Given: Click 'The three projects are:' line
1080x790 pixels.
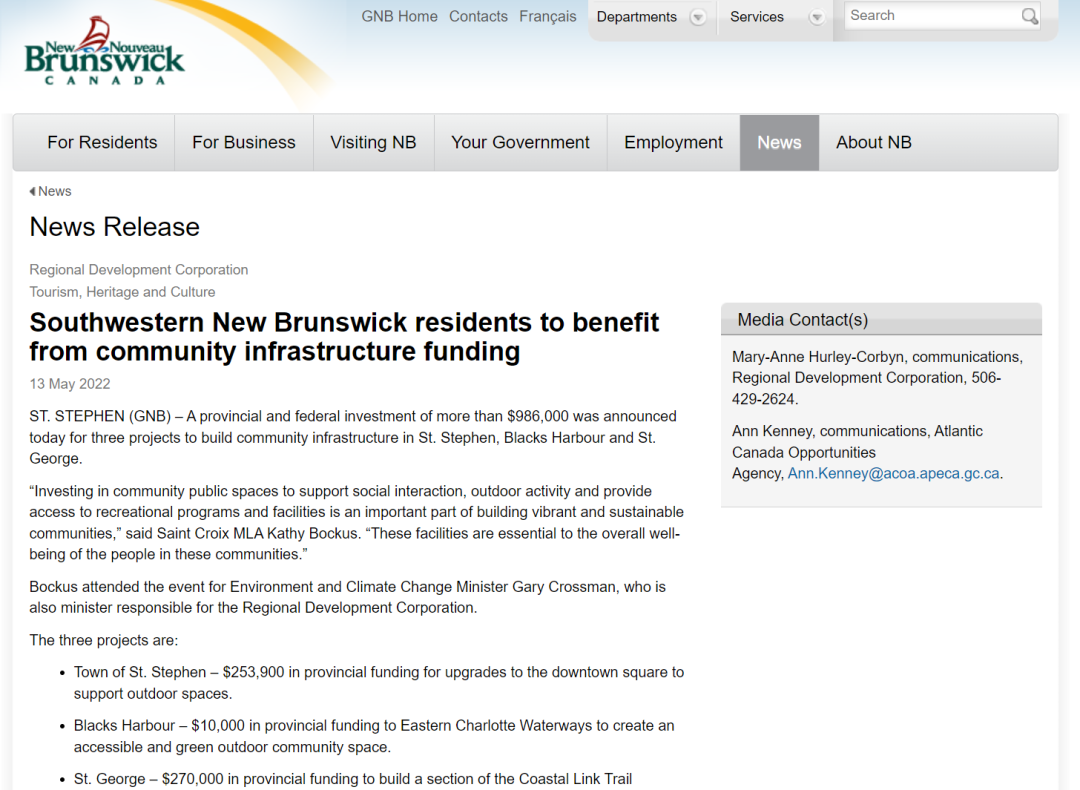Looking at the screenshot, I should (103, 641).
